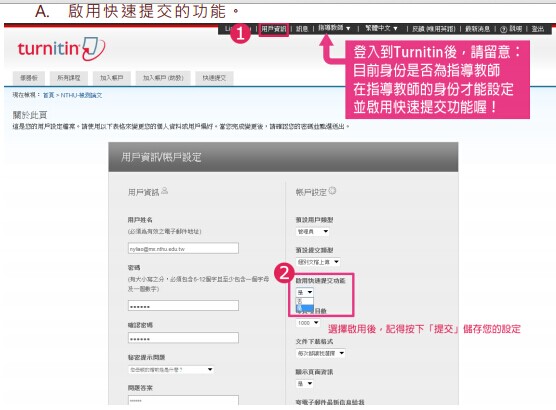Screen dimensions: 556x410
Task: Open the 用戶資訊 link in top bar
Action: 273,29
